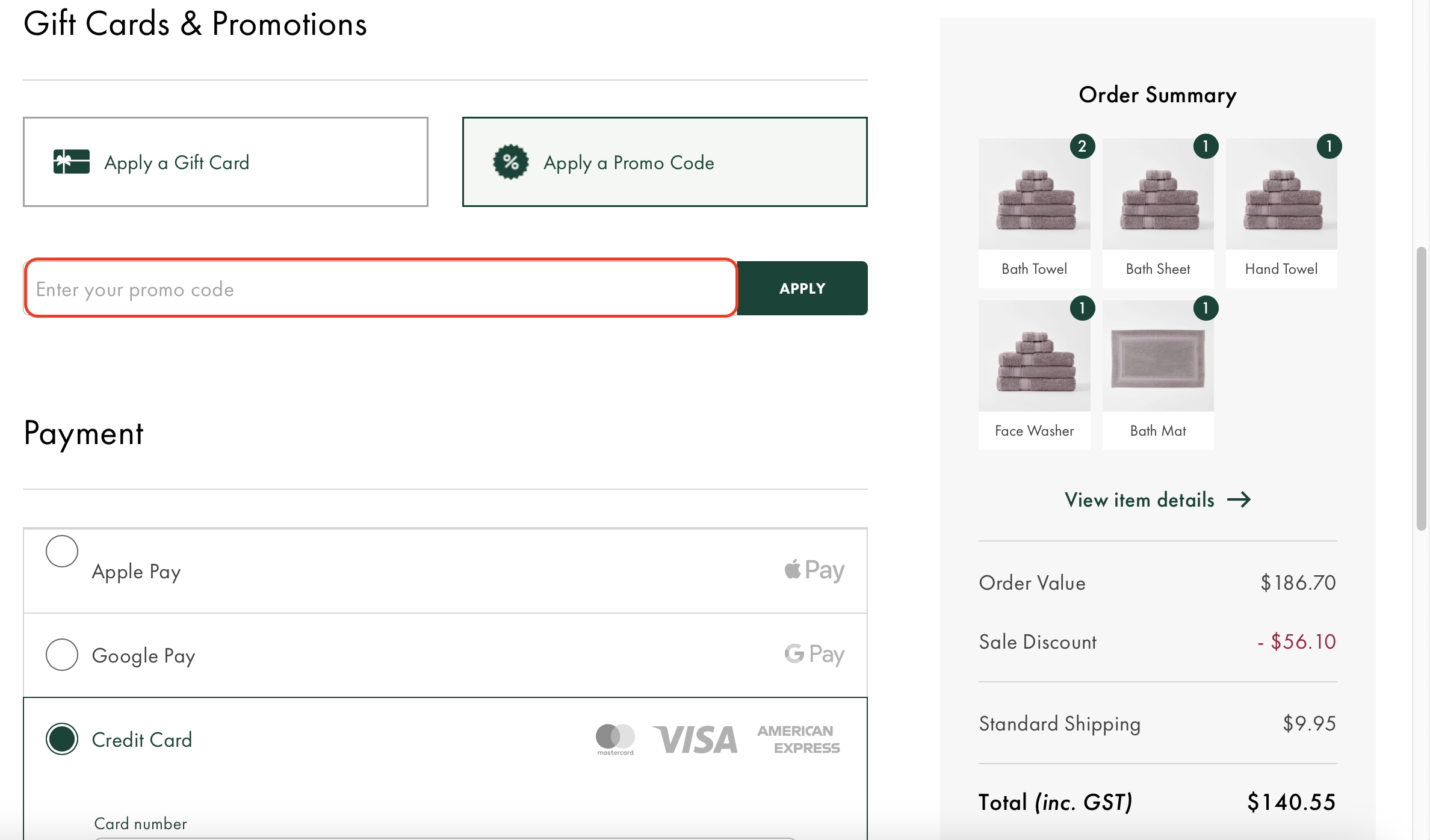Click the Bath Mat product thumbnail
The image size is (1430, 840).
[x=1157, y=356]
